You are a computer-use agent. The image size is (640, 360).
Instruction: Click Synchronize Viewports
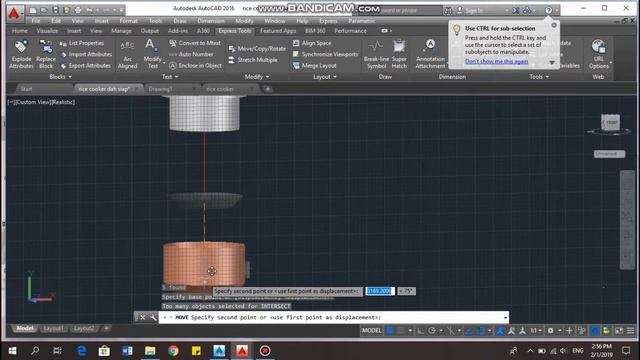tap(325, 54)
